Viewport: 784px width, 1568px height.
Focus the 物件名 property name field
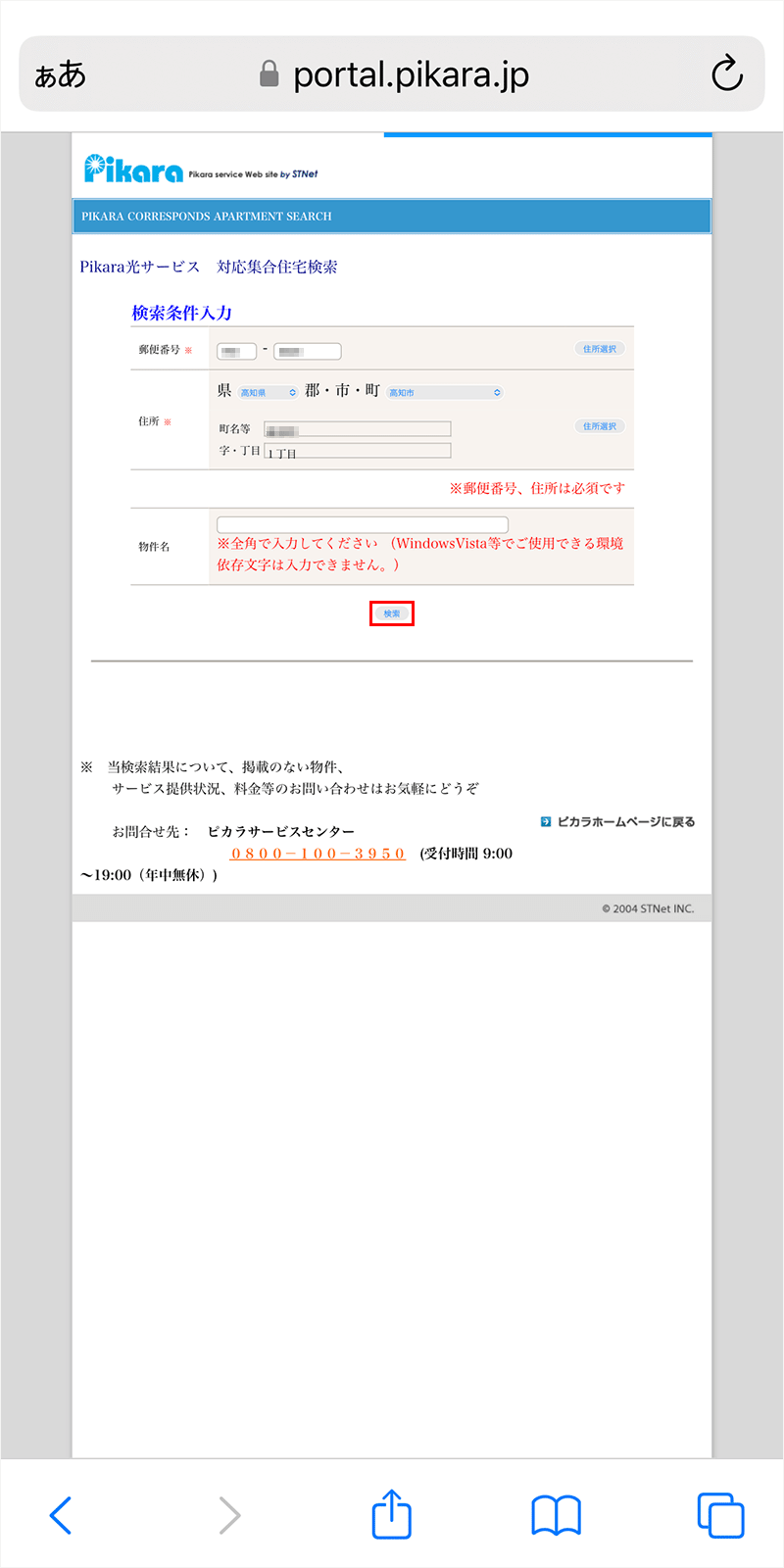pos(363,524)
